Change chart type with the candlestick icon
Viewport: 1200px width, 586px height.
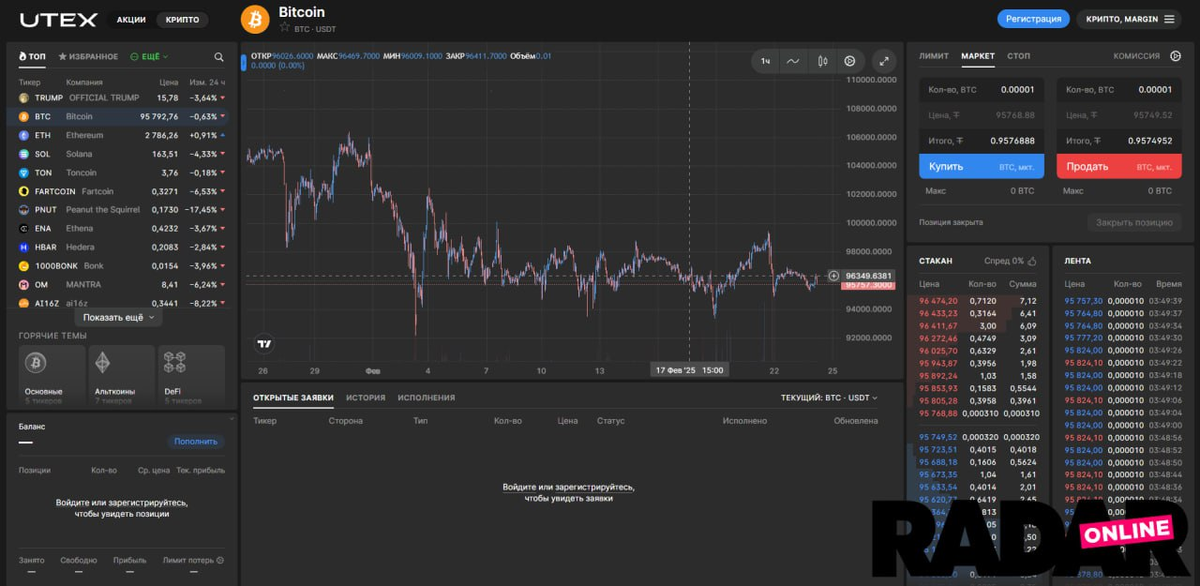pos(822,61)
